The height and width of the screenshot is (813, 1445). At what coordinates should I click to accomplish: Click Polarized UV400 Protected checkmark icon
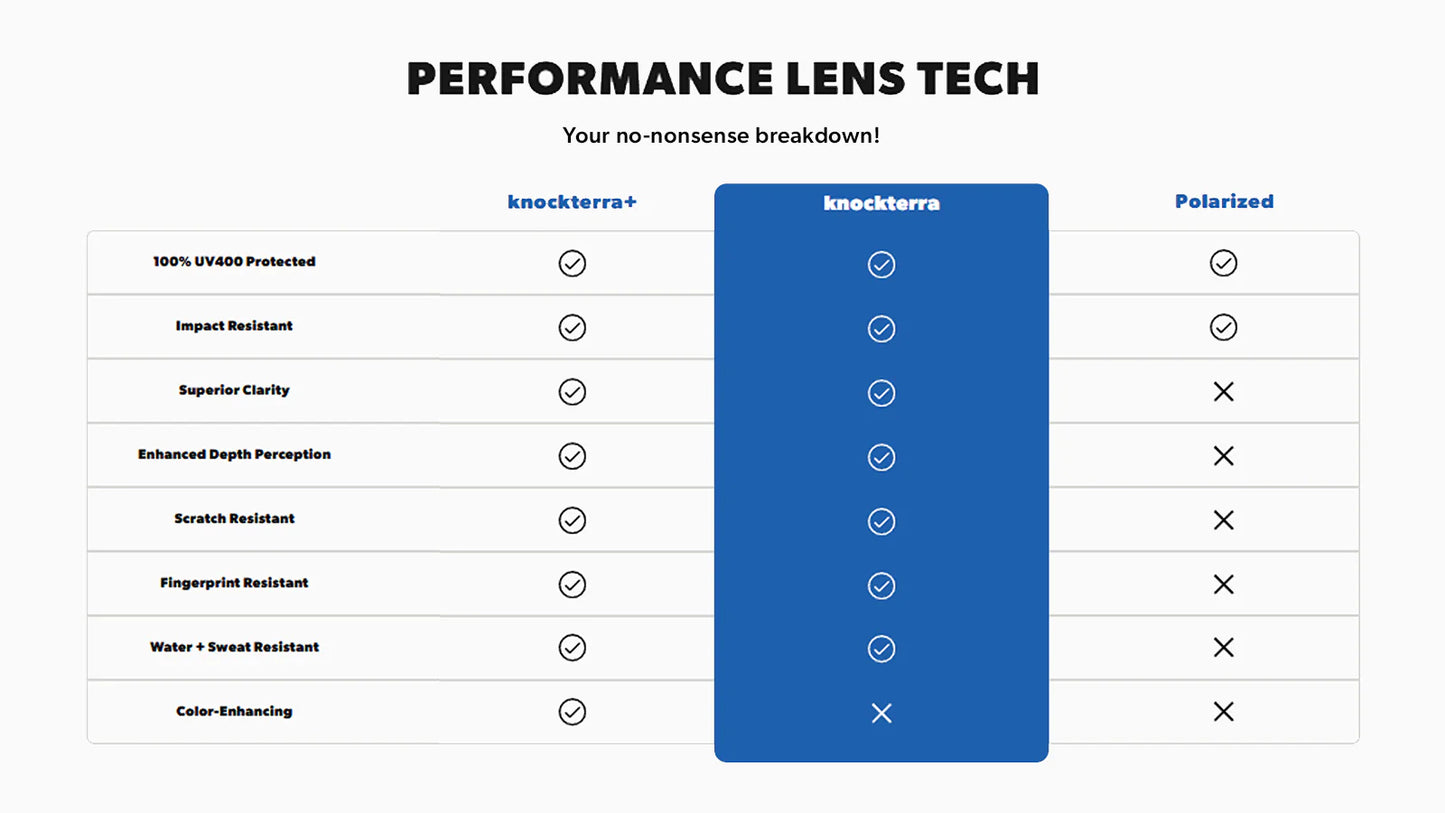(1223, 263)
